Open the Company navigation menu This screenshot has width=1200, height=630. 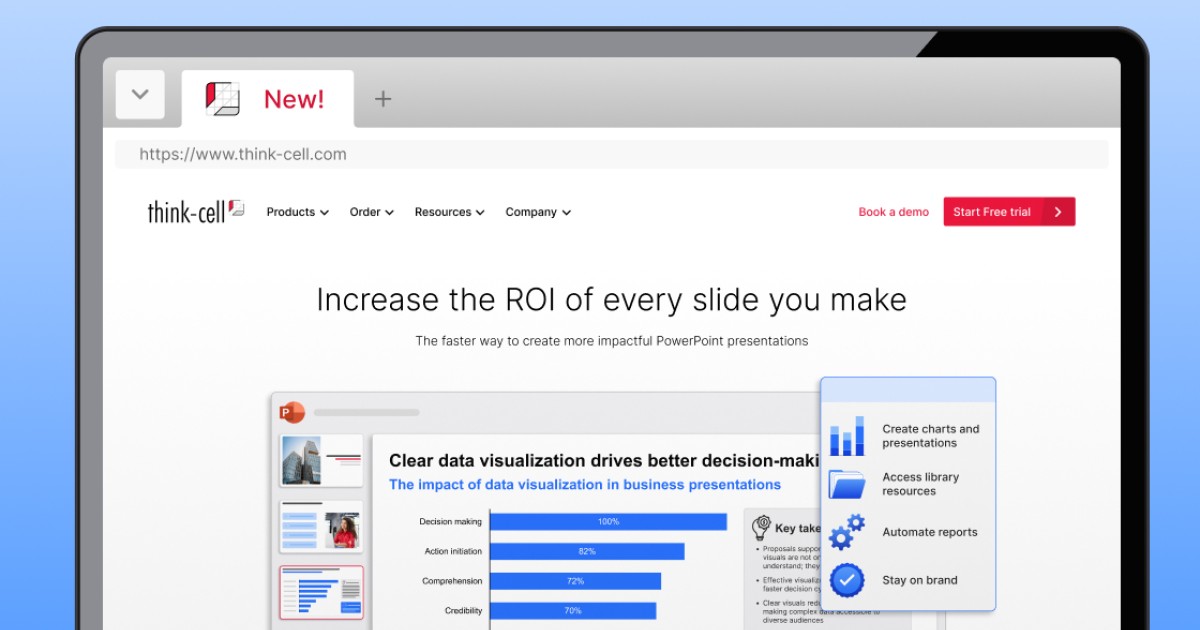click(538, 212)
